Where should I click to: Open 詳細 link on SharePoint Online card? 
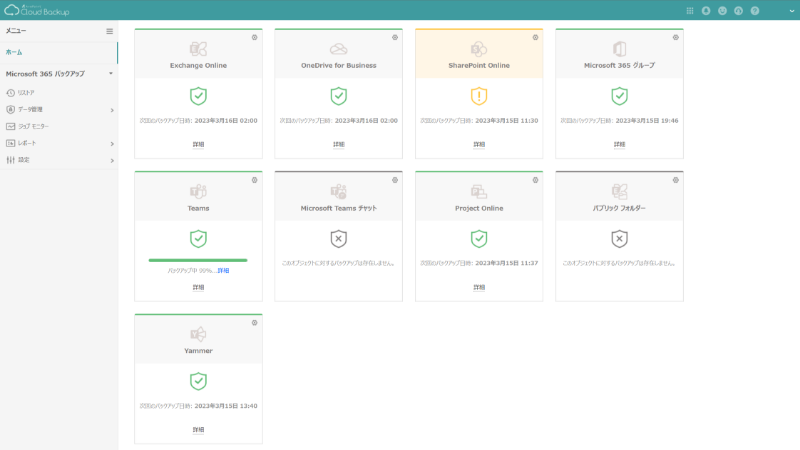(479, 144)
